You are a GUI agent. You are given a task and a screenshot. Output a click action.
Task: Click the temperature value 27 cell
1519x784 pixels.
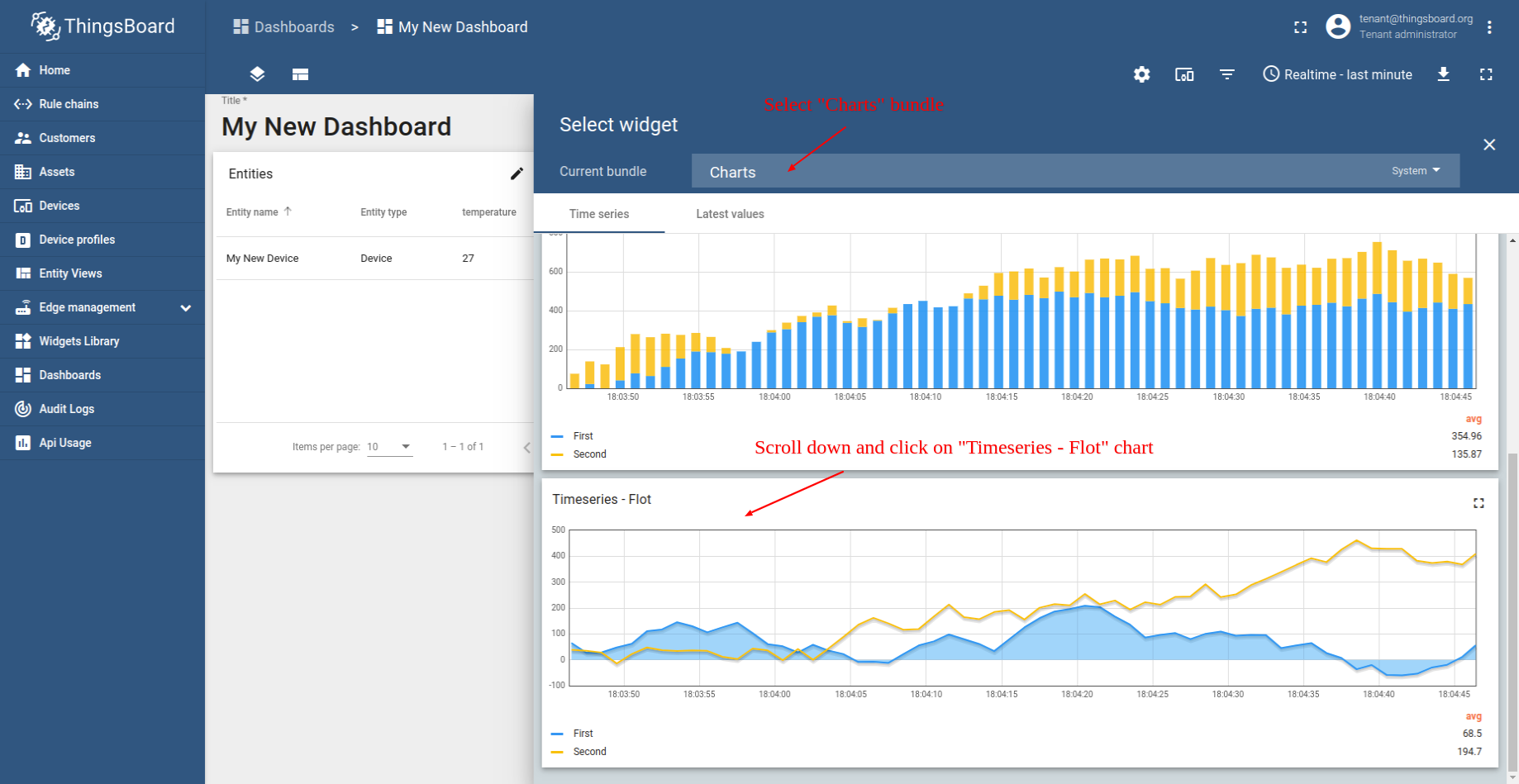468,259
